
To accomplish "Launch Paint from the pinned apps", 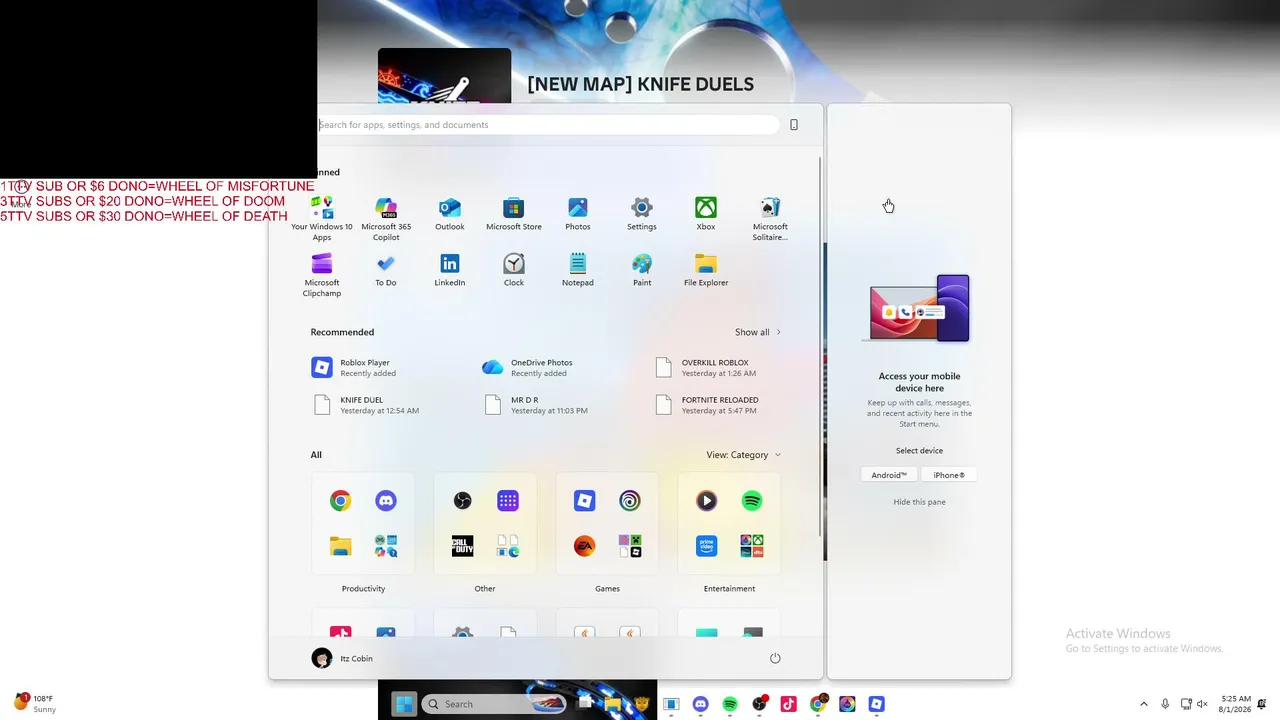I will tap(642, 270).
